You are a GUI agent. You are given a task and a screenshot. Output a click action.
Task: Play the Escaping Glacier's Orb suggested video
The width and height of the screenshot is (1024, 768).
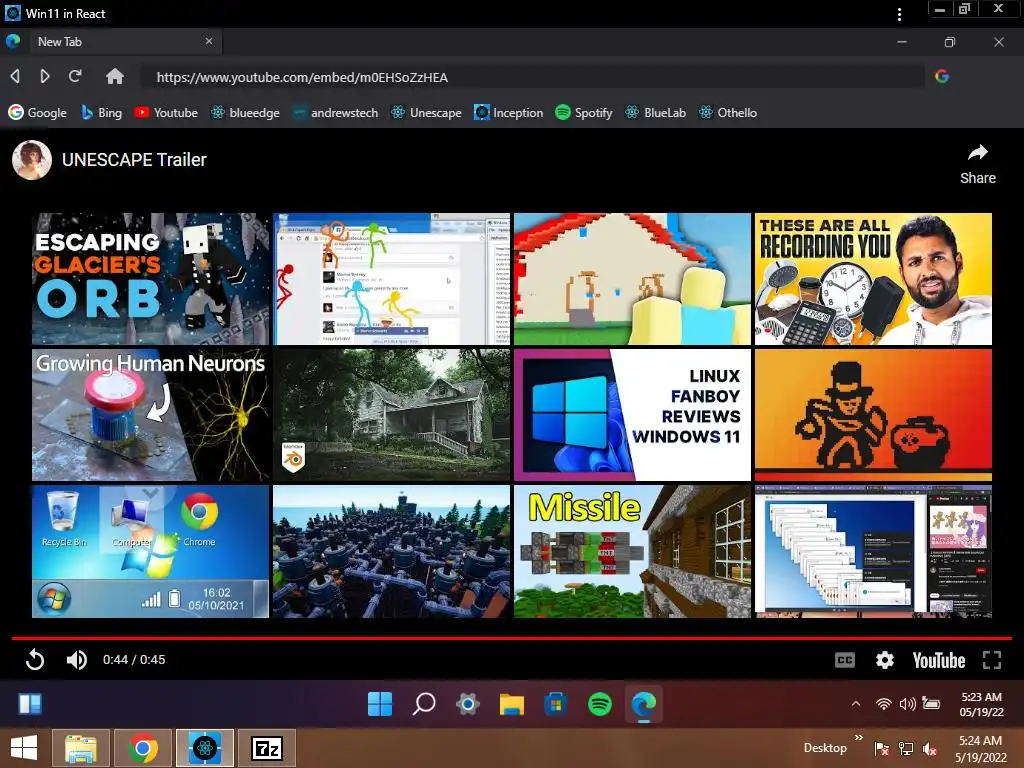(150, 279)
